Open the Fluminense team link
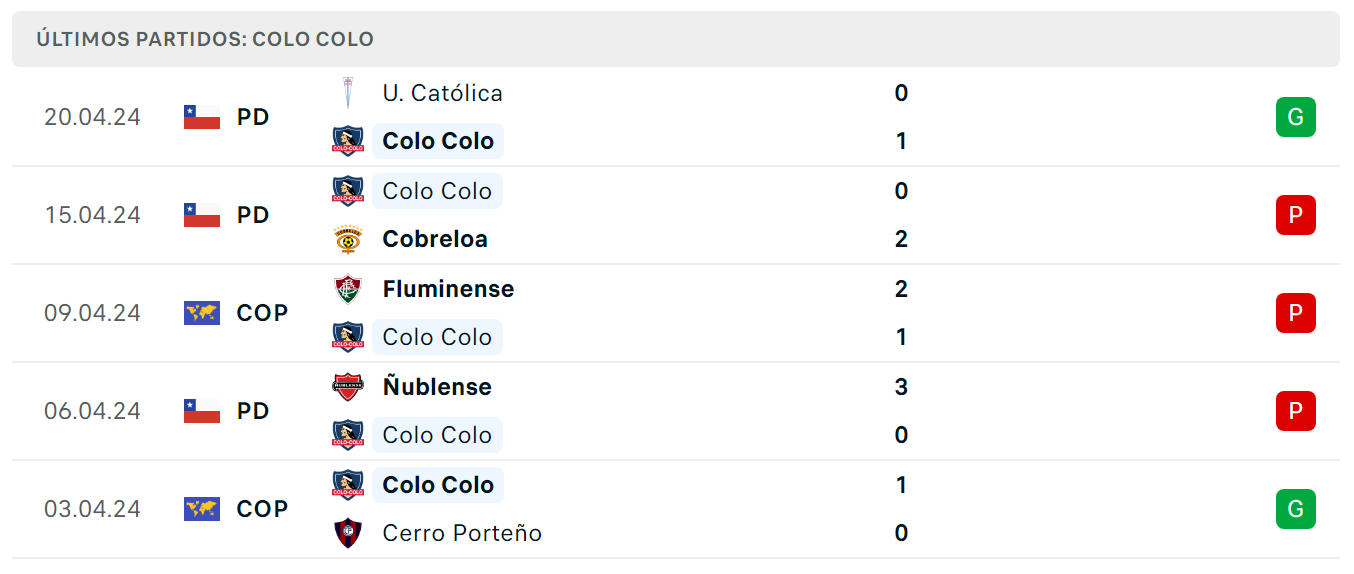The width and height of the screenshot is (1354, 574). (448, 289)
